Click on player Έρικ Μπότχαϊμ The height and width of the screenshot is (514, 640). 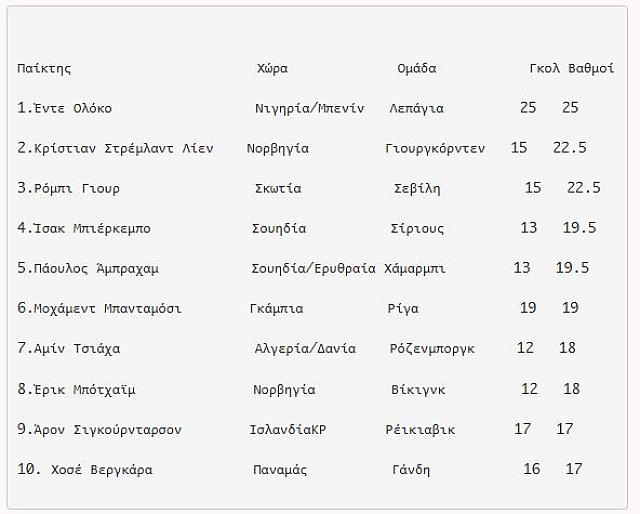tap(84, 389)
